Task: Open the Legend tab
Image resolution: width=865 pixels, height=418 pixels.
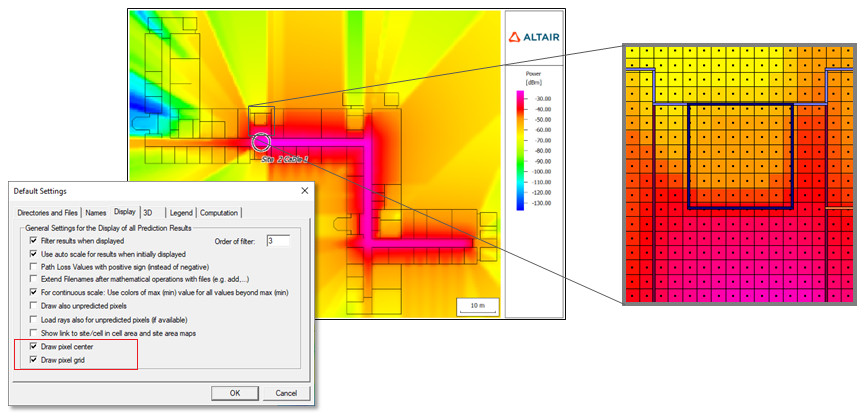Action: click(181, 212)
